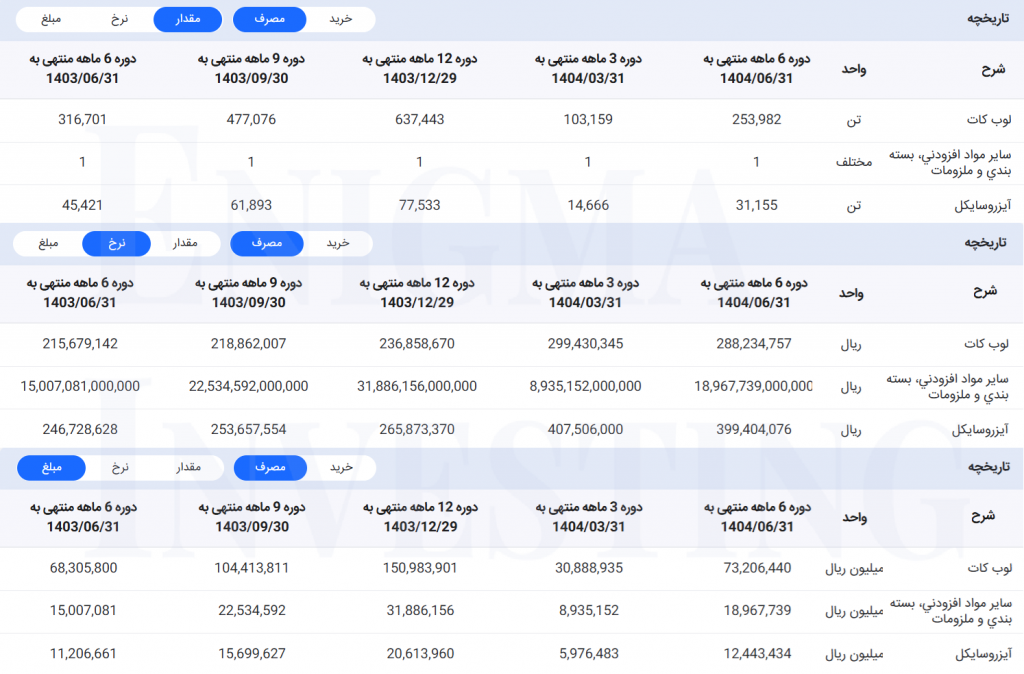Choose مبلغ (amount) in middle table
Viewport: 1024px width, 674px height.
pos(47,243)
